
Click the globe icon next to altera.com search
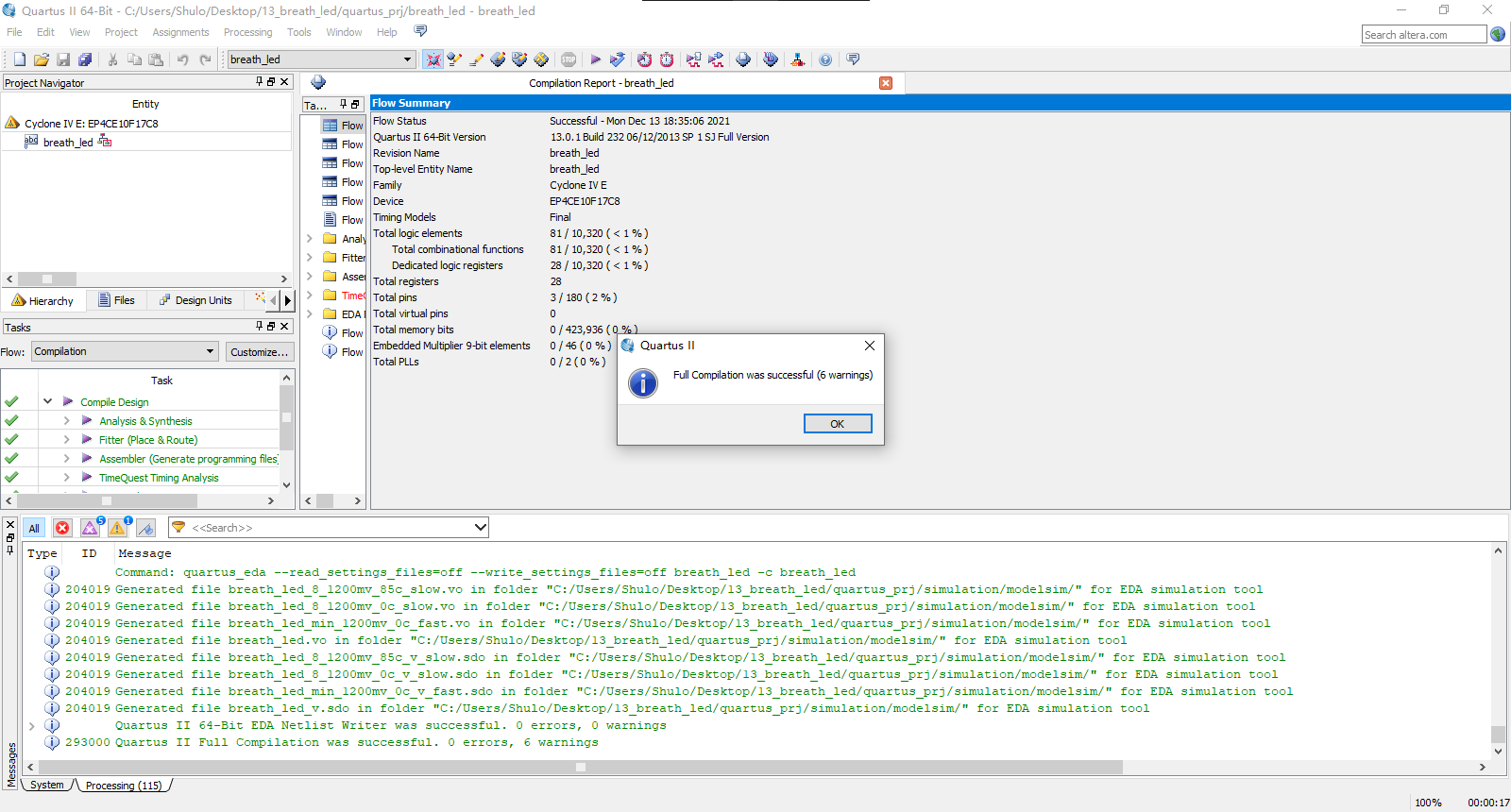pos(1498,34)
